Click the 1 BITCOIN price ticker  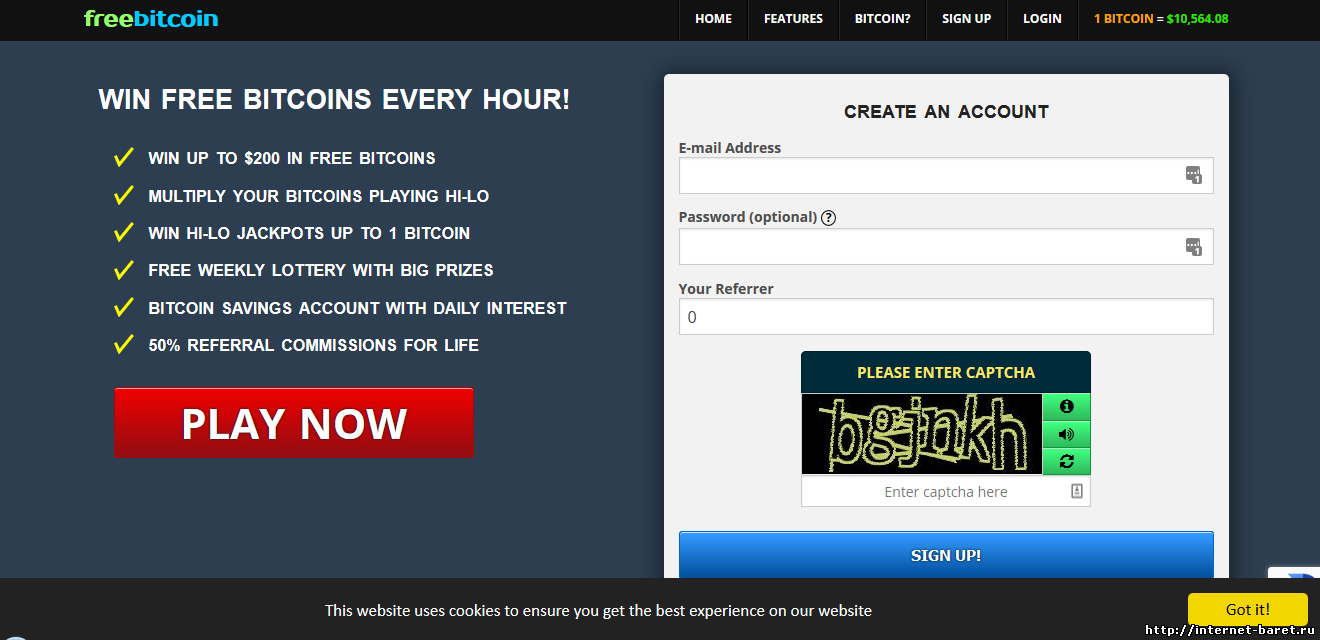(x=1160, y=19)
